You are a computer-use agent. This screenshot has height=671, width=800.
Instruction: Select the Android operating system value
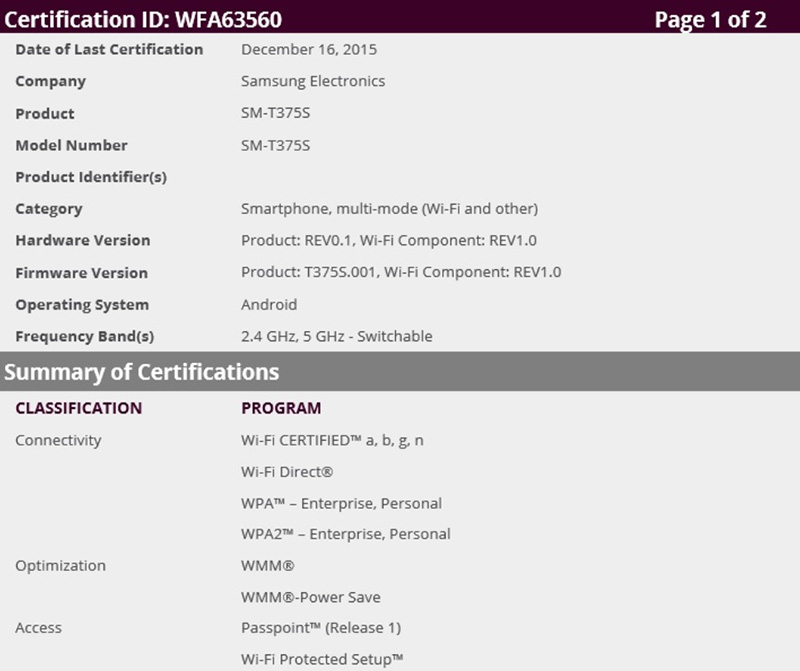(x=269, y=305)
